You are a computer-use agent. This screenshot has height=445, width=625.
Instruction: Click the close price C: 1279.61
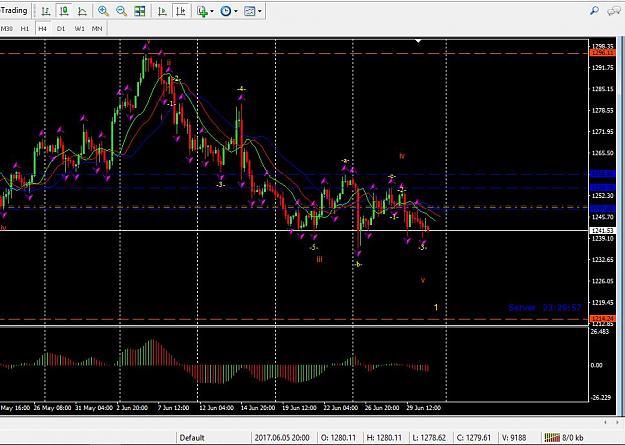pos(474,438)
